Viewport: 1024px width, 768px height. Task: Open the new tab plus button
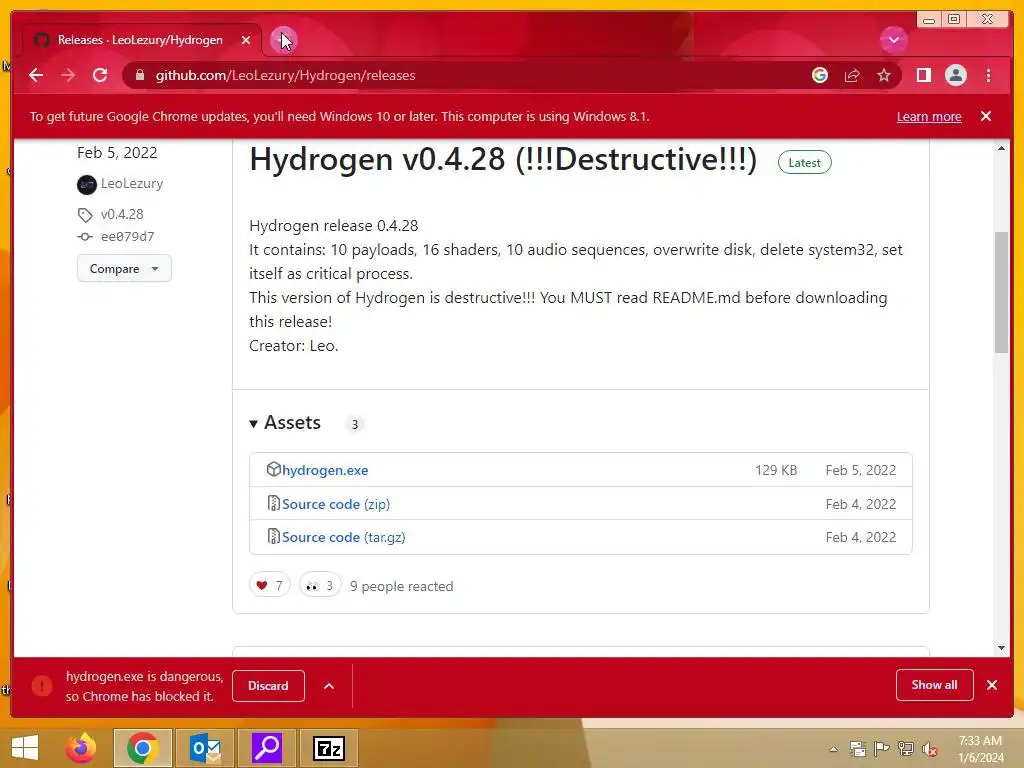coord(284,40)
